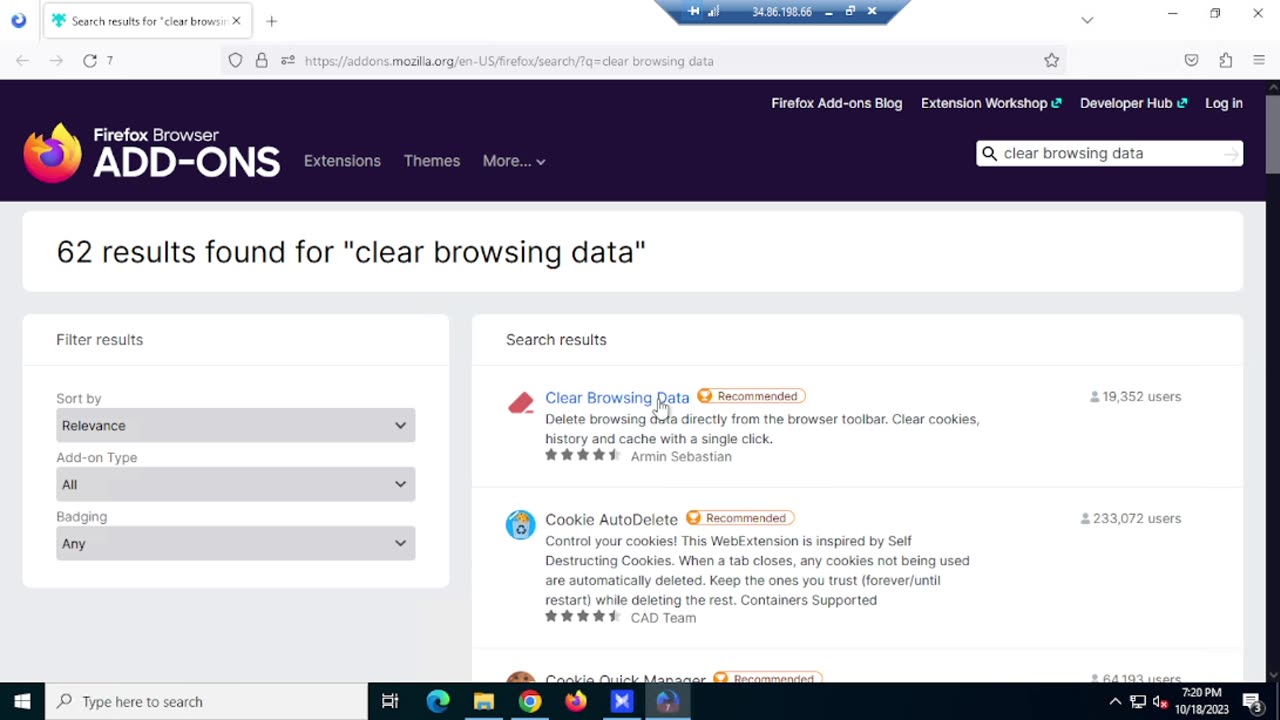Open the Extensions section
The width and height of the screenshot is (1280, 720).
tap(342, 161)
